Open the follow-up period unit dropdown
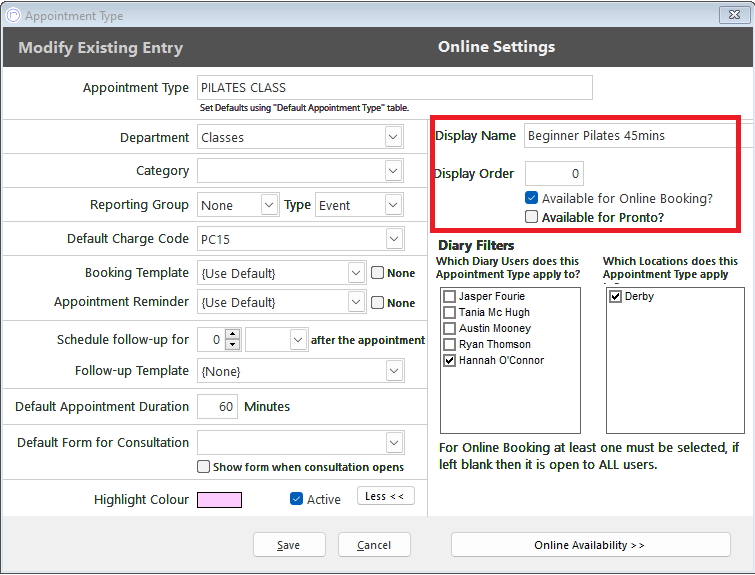755x575 pixels. click(298, 340)
